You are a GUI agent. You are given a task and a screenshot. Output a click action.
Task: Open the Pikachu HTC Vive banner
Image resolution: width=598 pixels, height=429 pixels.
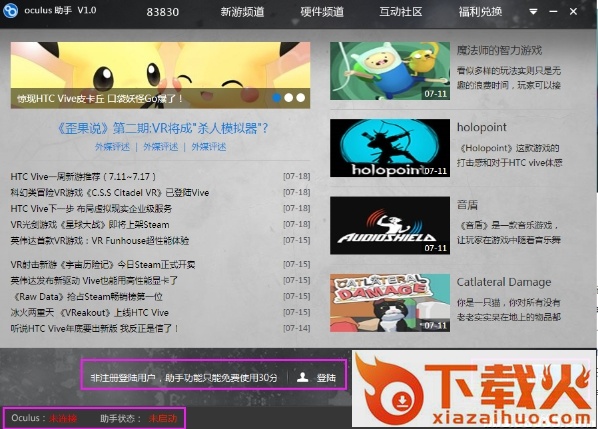click(160, 75)
